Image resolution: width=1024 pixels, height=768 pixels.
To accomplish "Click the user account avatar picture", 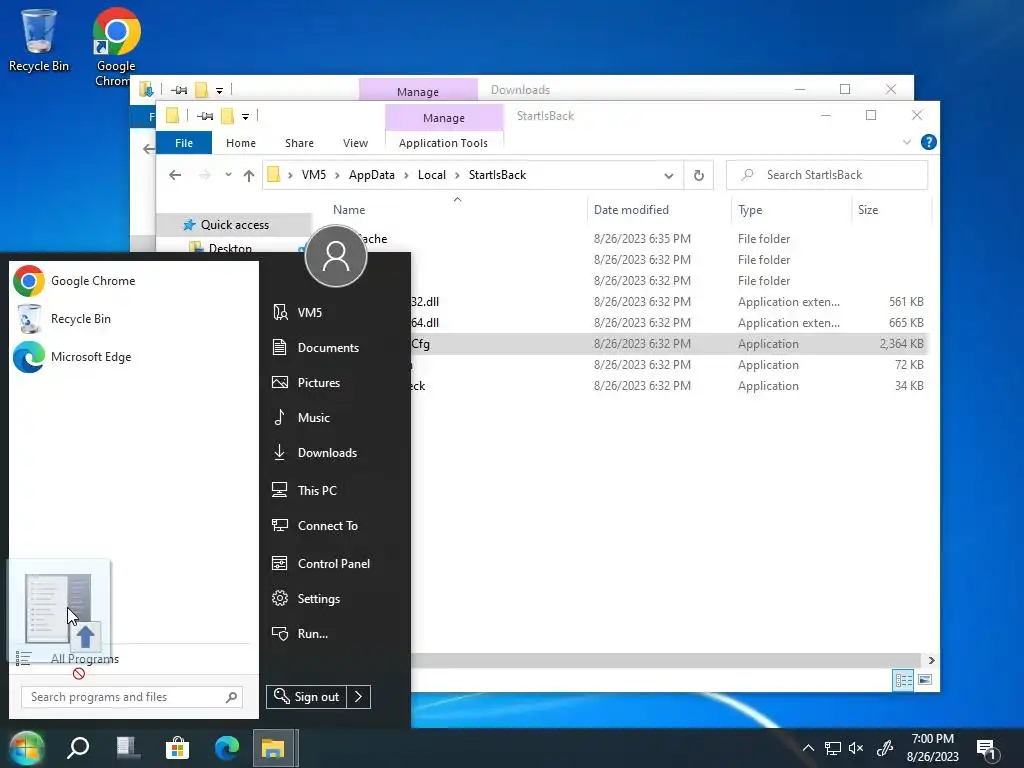I will [x=336, y=256].
